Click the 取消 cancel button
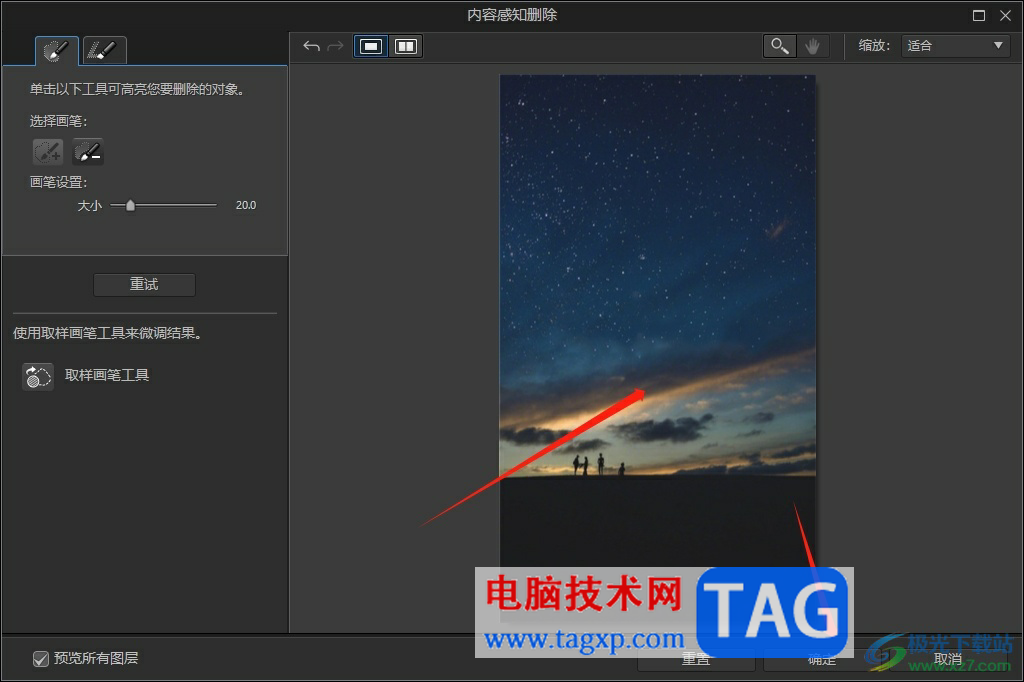The image size is (1024, 682). tap(948, 660)
